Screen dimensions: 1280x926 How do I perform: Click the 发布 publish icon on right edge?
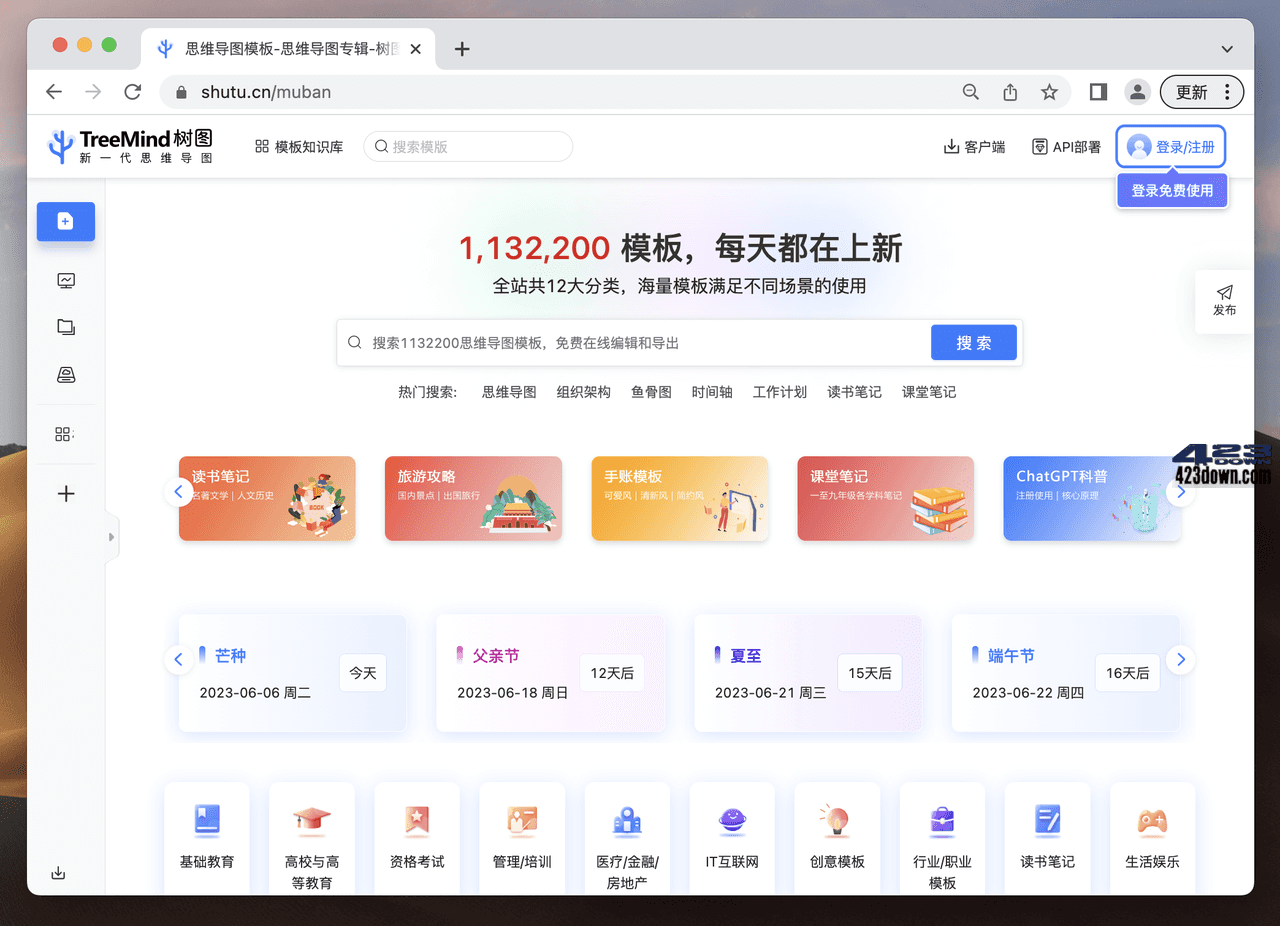coord(1224,301)
